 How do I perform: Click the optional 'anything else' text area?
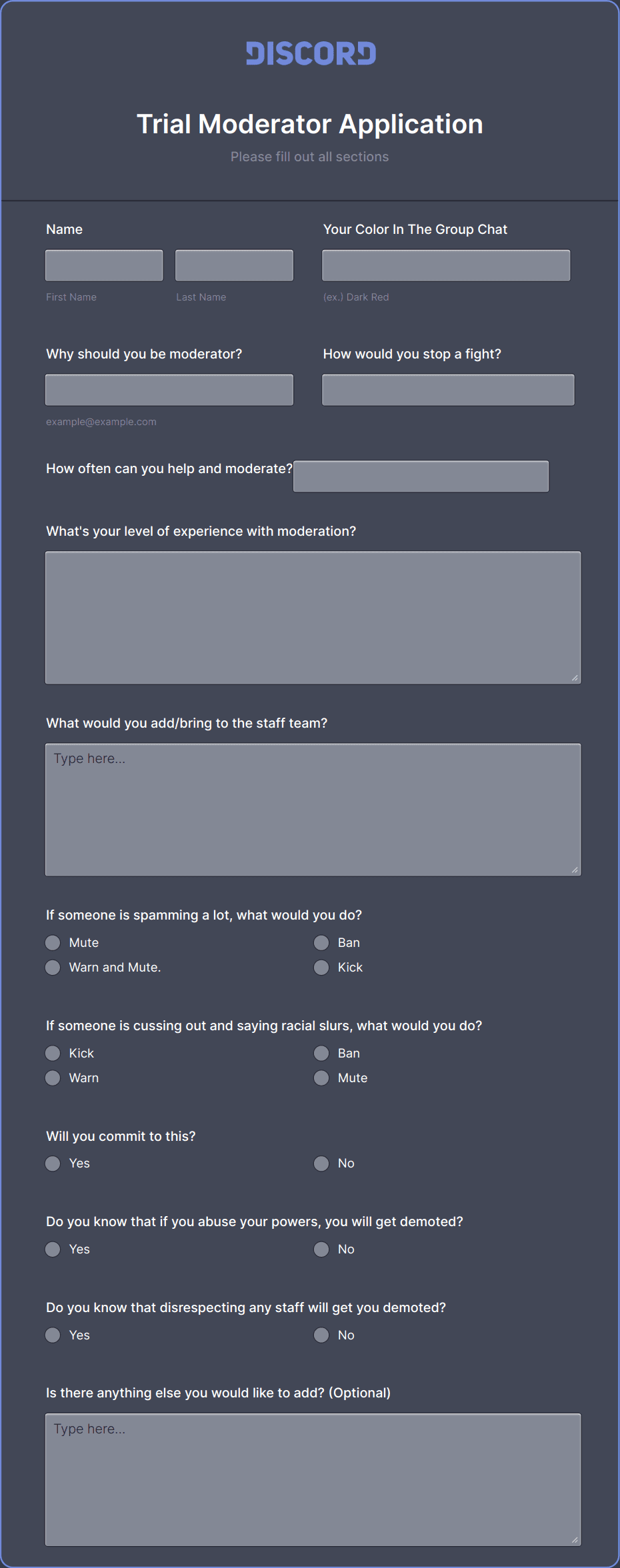[313, 1479]
